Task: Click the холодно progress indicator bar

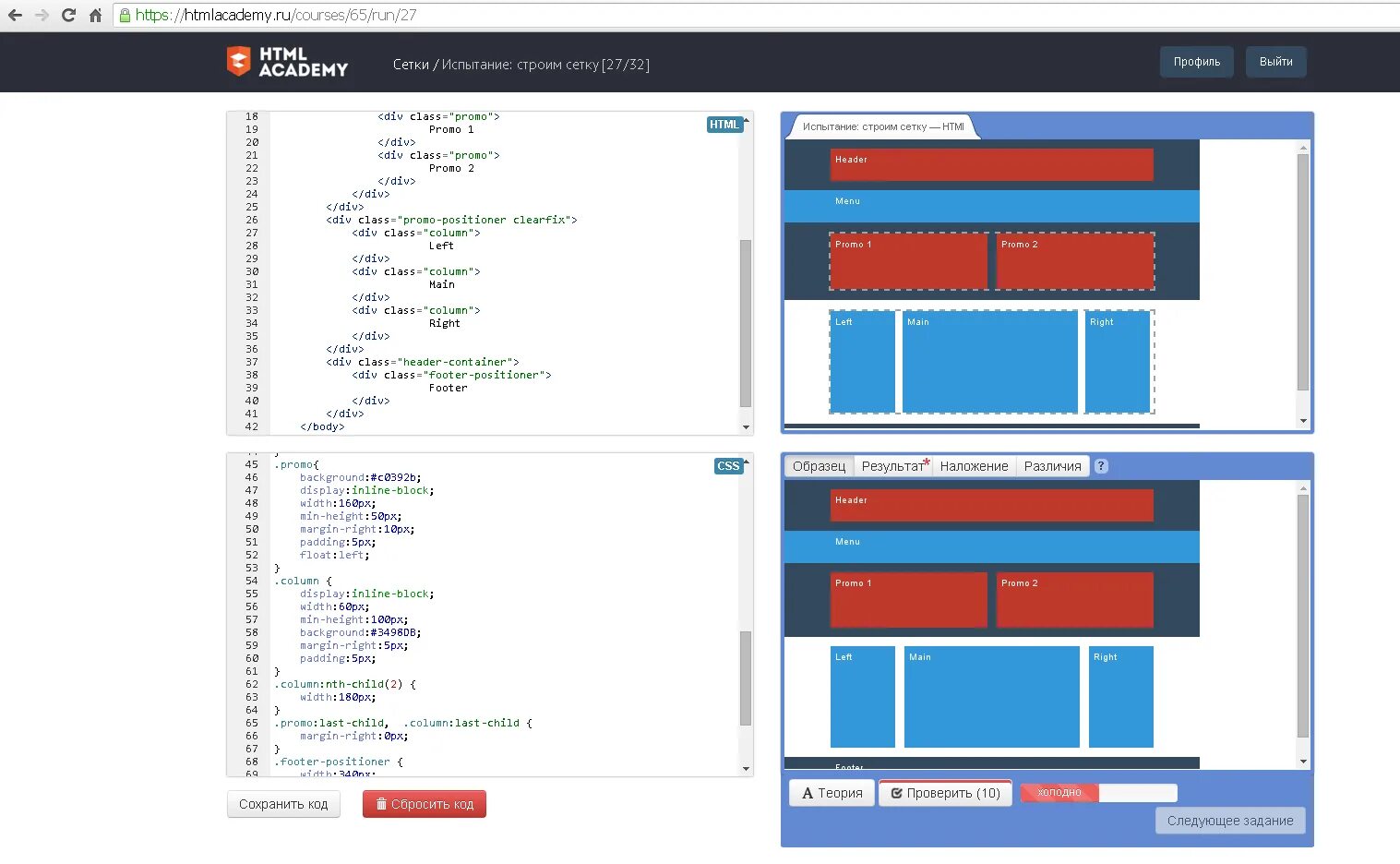Action: (1098, 792)
